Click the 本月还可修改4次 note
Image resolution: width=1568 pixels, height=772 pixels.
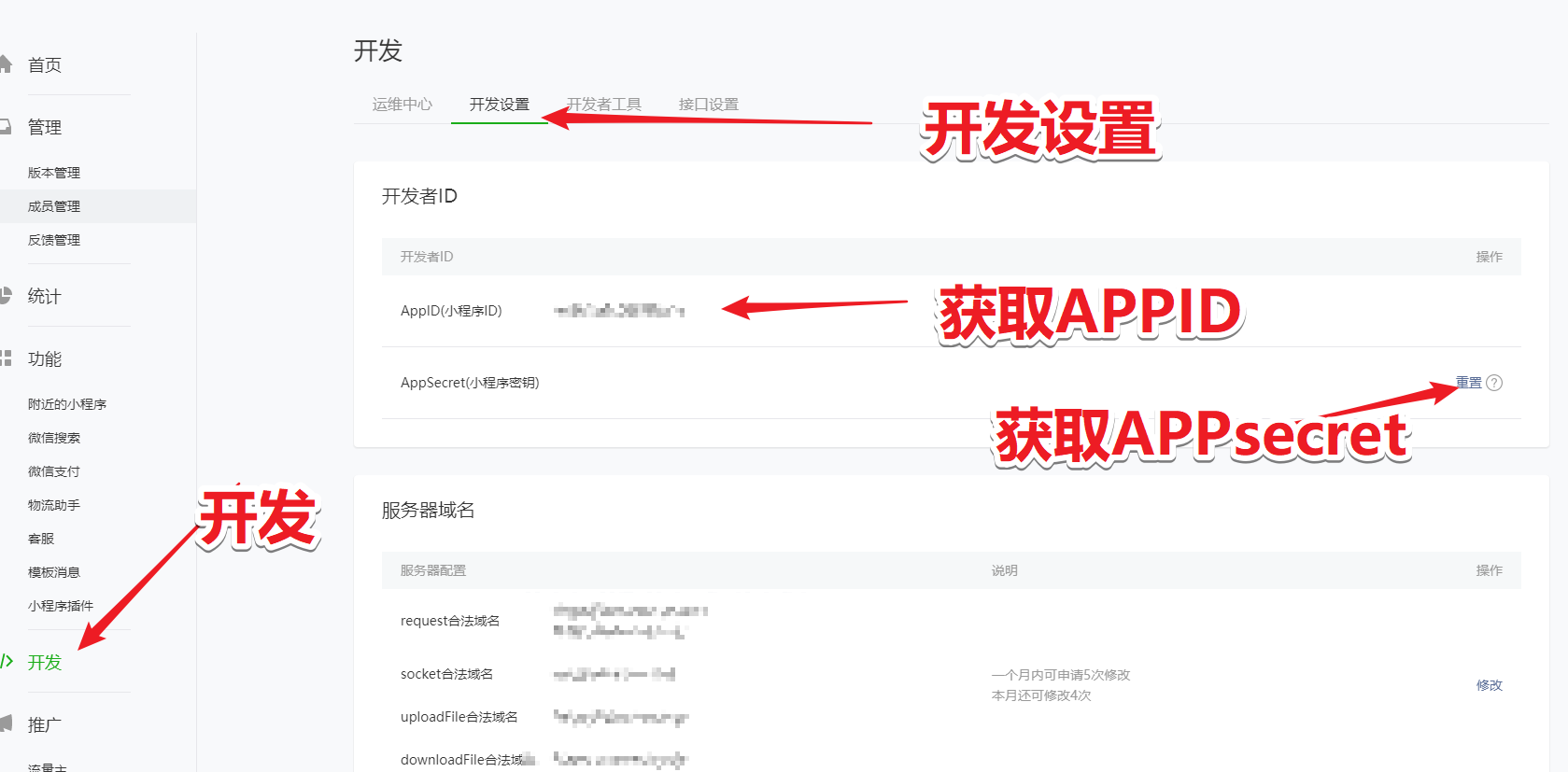1041,695
